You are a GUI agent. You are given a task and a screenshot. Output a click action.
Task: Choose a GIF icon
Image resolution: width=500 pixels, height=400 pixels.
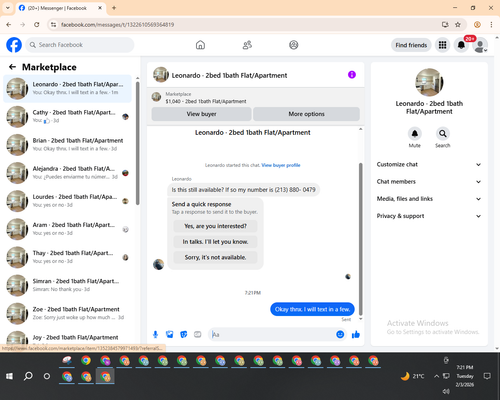click(x=198, y=334)
